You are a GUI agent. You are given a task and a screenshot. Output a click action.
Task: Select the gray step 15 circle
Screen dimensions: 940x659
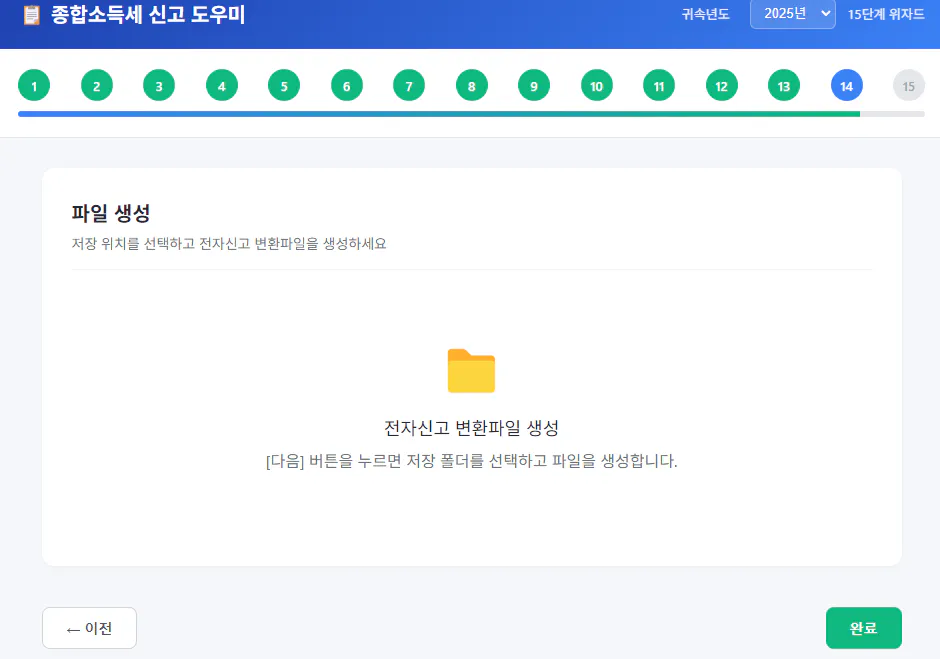pyautogui.click(x=909, y=86)
